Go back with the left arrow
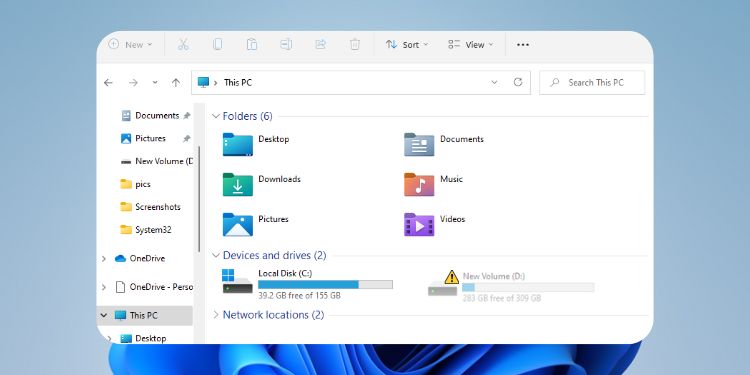This screenshot has width=750, height=375. tap(109, 83)
